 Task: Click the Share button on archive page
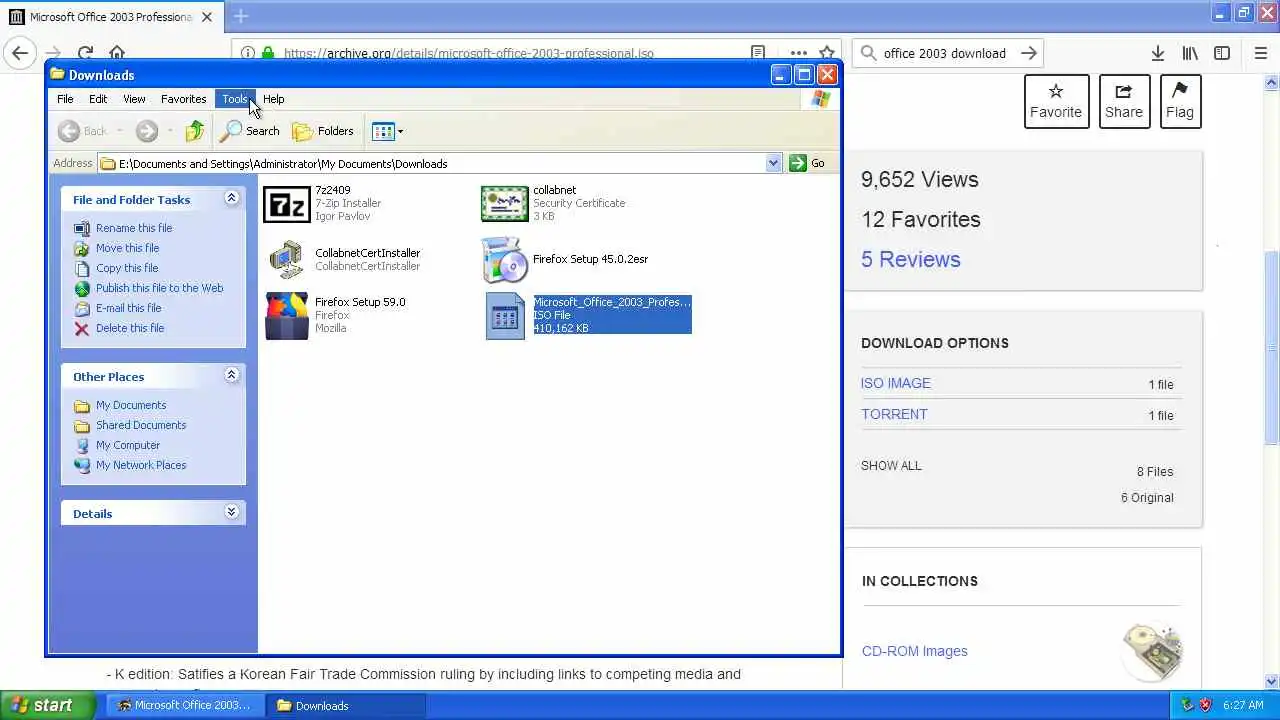click(x=1124, y=101)
